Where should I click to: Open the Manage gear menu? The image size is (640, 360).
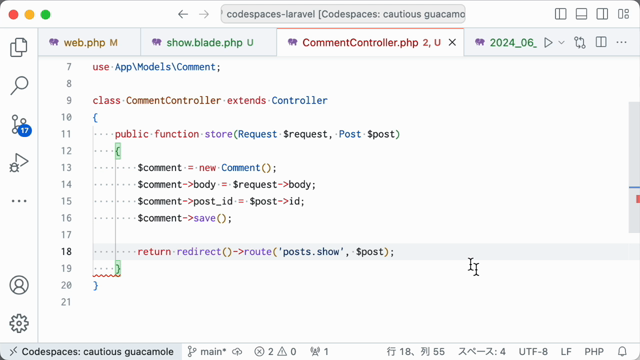click(x=19, y=323)
